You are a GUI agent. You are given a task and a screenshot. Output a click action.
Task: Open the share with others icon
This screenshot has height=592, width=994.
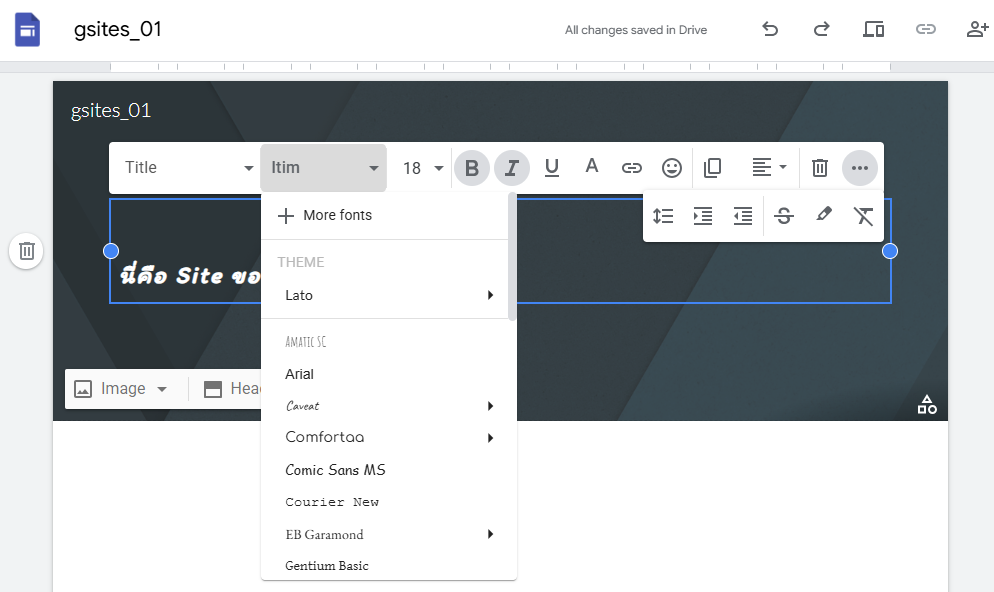tap(977, 29)
